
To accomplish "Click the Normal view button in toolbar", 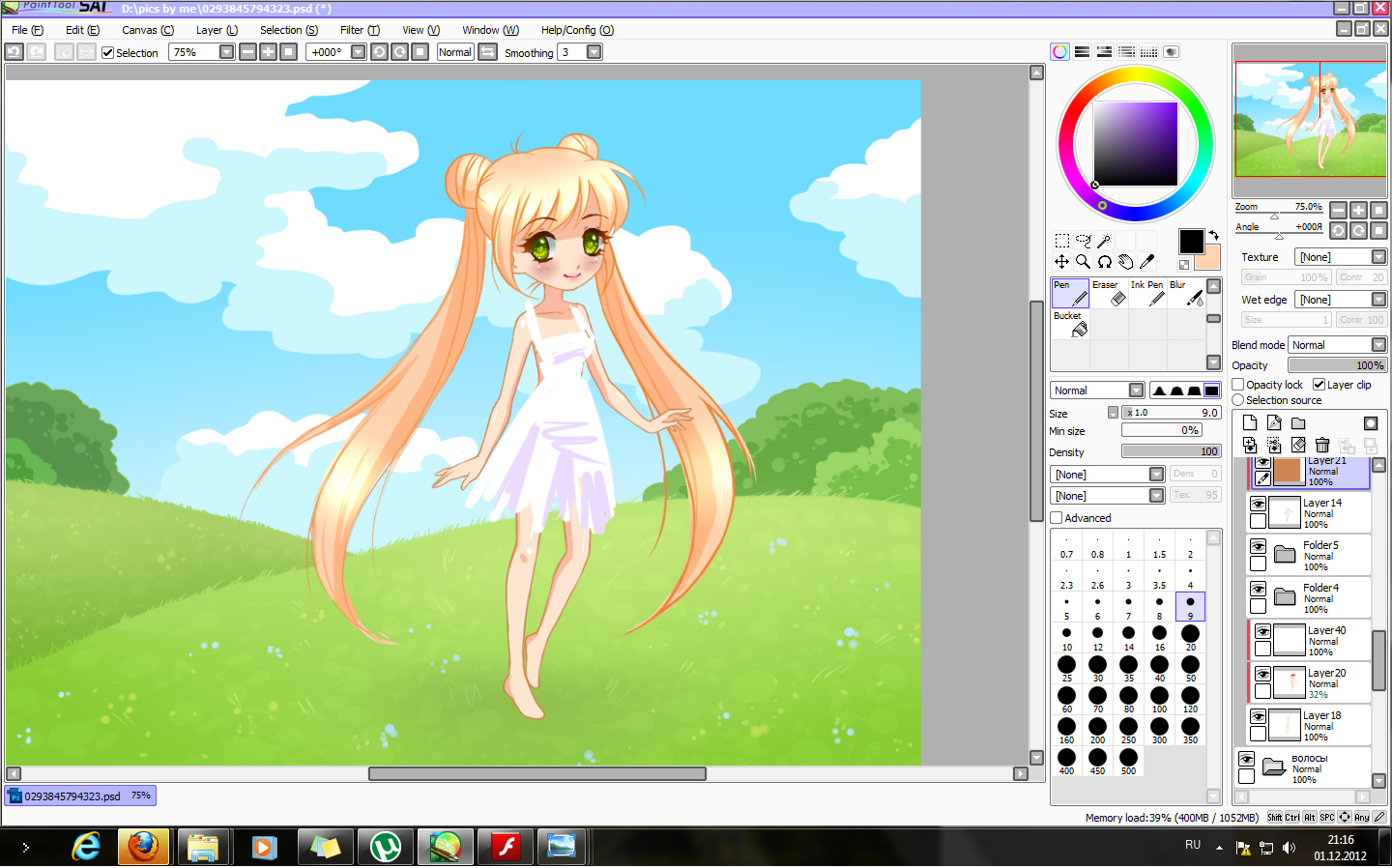I will click(x=454, y=52).
